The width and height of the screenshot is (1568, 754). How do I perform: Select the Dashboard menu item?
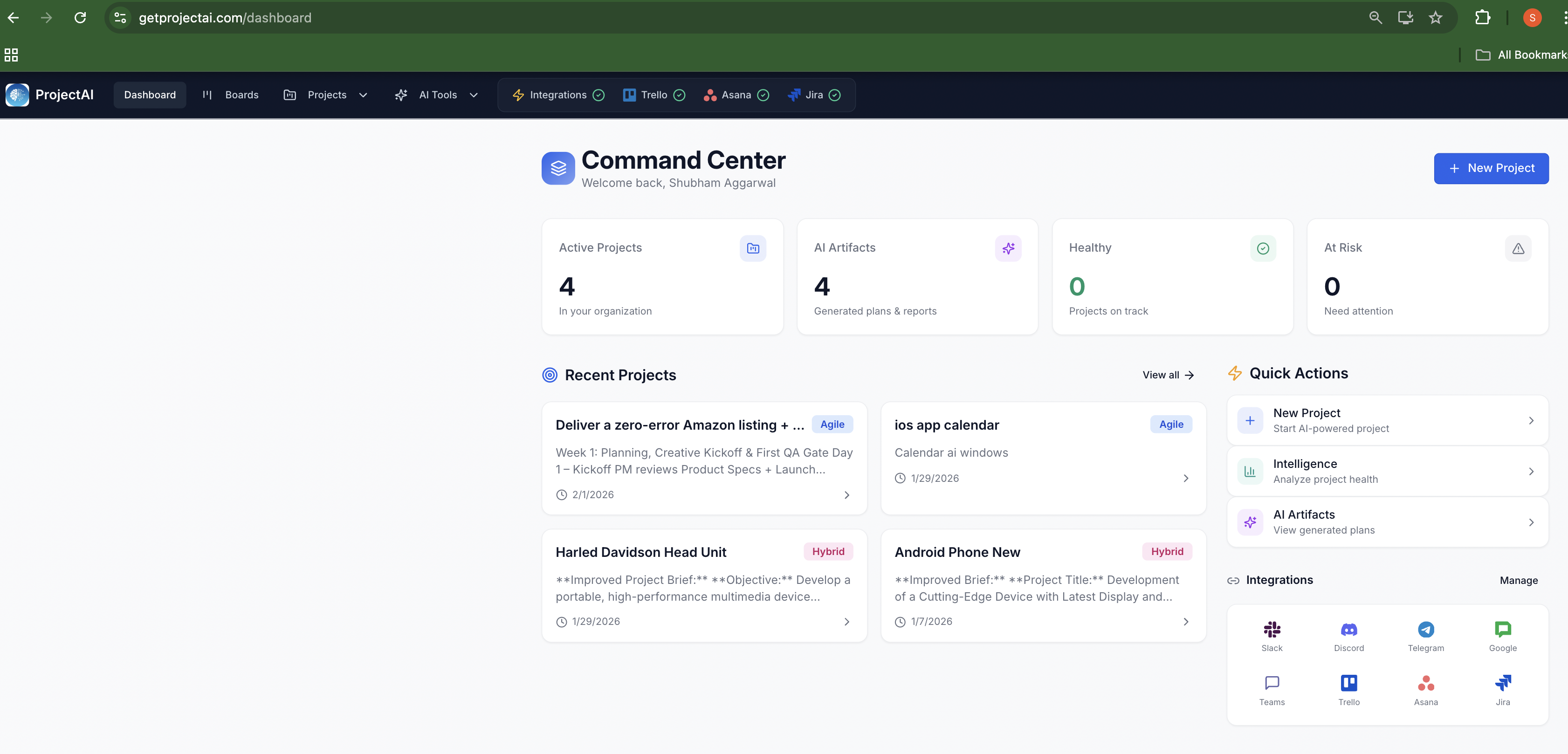[150, 95]
